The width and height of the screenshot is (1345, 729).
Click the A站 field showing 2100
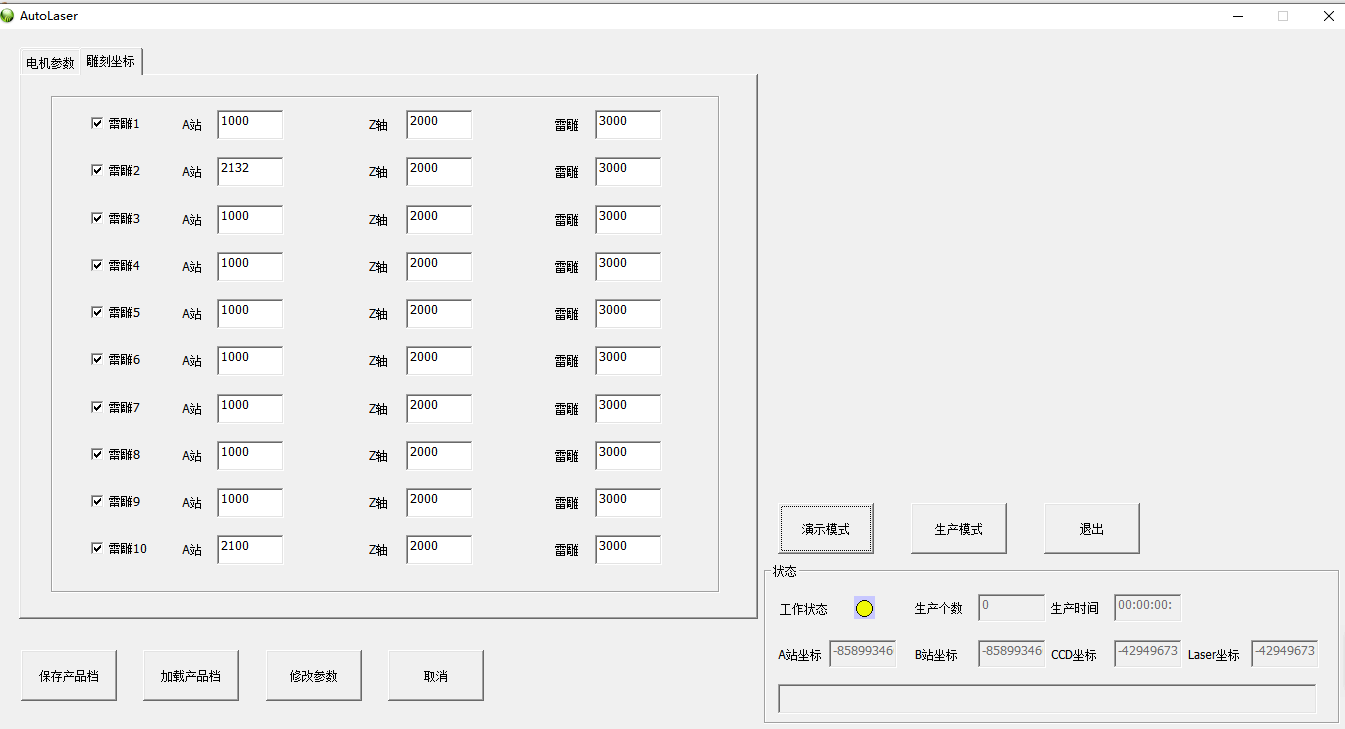pos(250,550)
